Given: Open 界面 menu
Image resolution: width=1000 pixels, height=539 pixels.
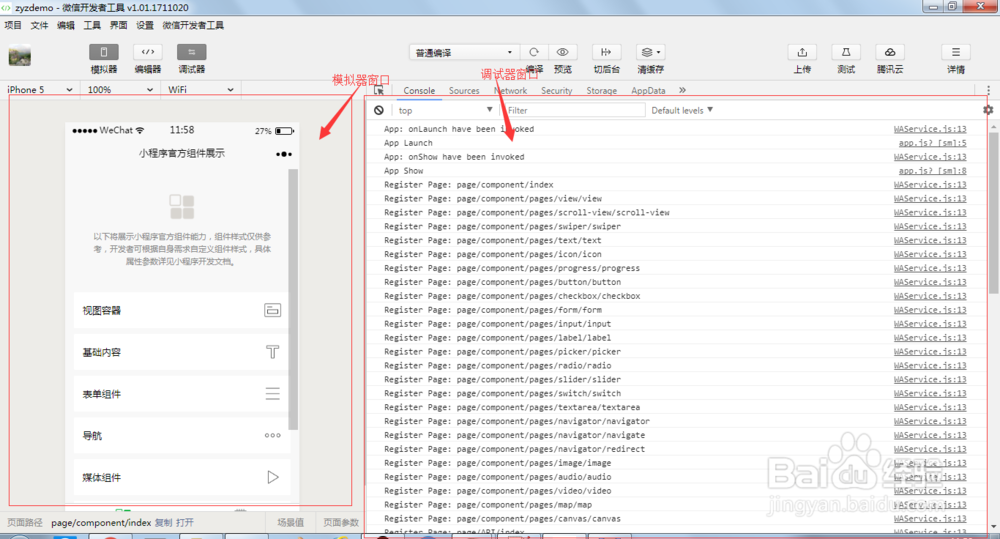Looking at the screenshot, I should pyautogui.click(x=119, y=26).
